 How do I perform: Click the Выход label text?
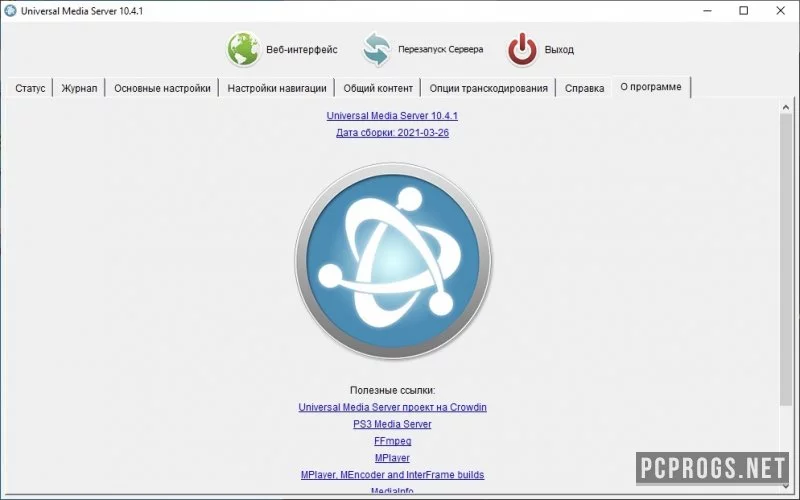tap(559, 49)
